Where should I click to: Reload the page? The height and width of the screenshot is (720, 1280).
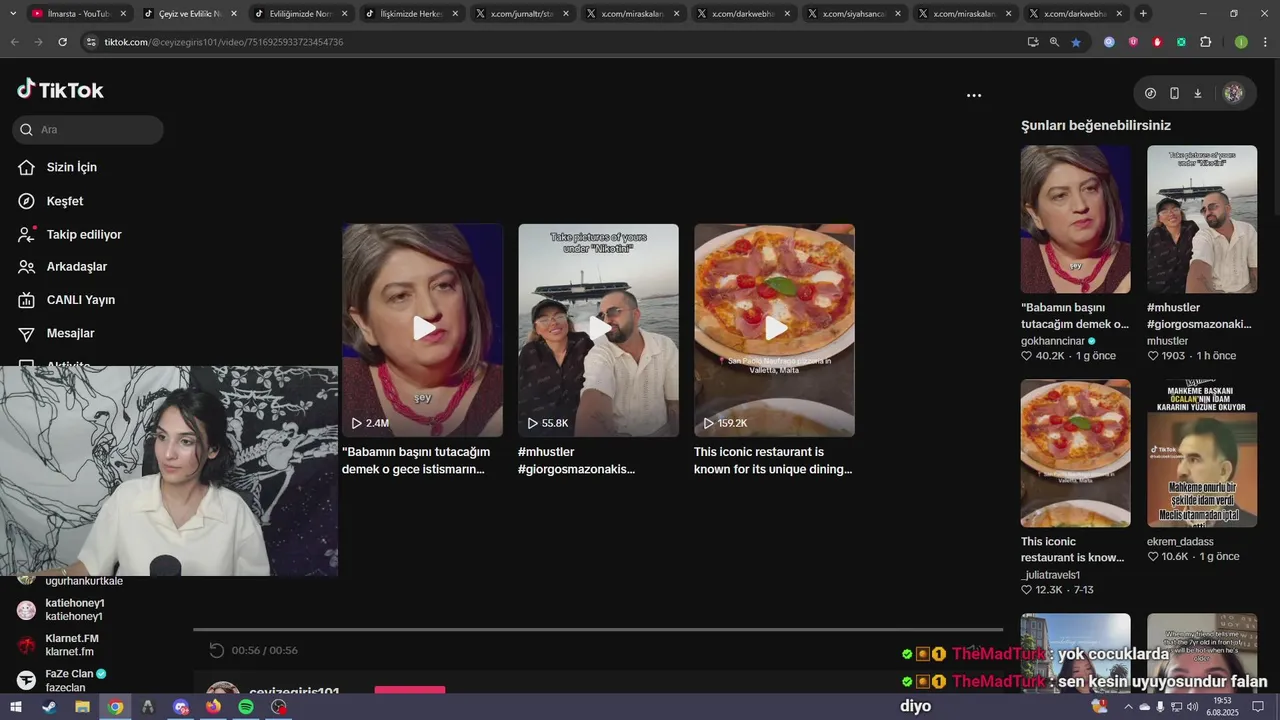[x=62, y=42]
